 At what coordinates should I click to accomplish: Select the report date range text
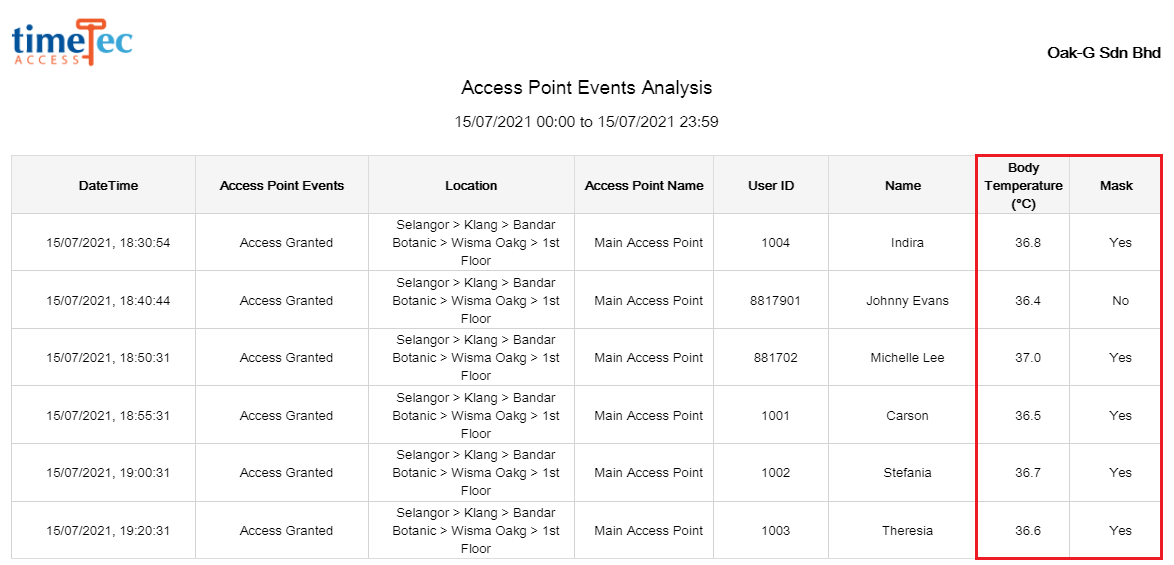(586, 121)
